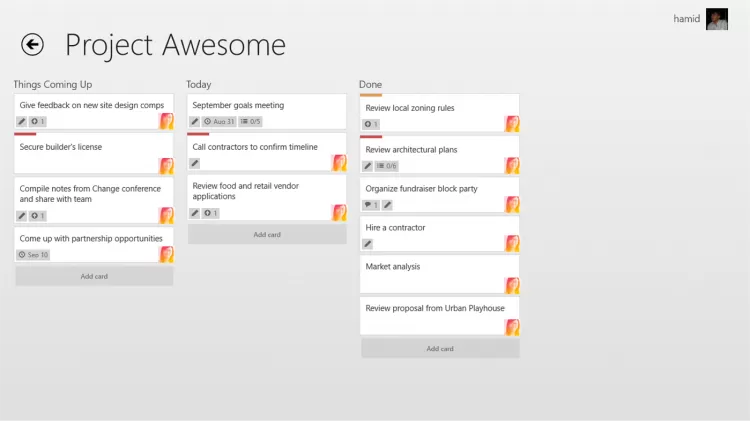
Task: Click member avatar on site design comps card
Action: click(166, 121)
